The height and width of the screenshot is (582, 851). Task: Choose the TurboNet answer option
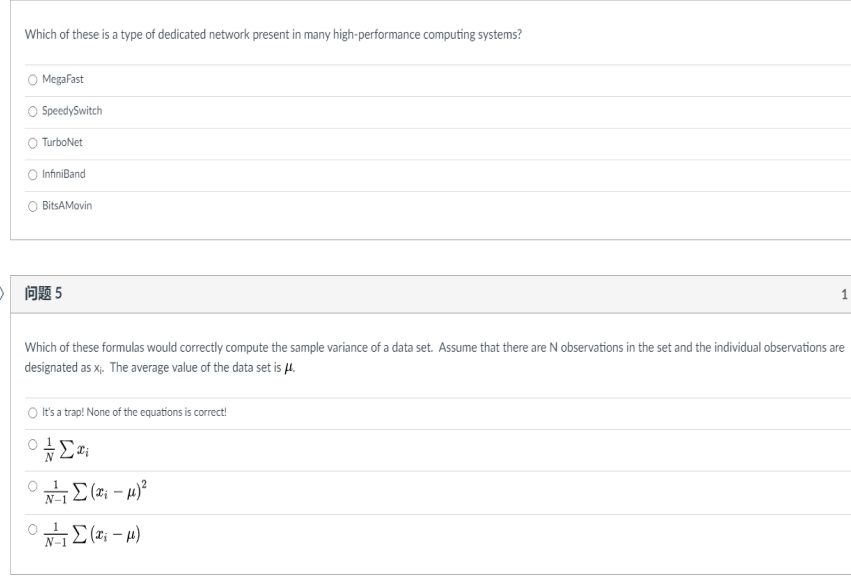click(x=35, y=142)
